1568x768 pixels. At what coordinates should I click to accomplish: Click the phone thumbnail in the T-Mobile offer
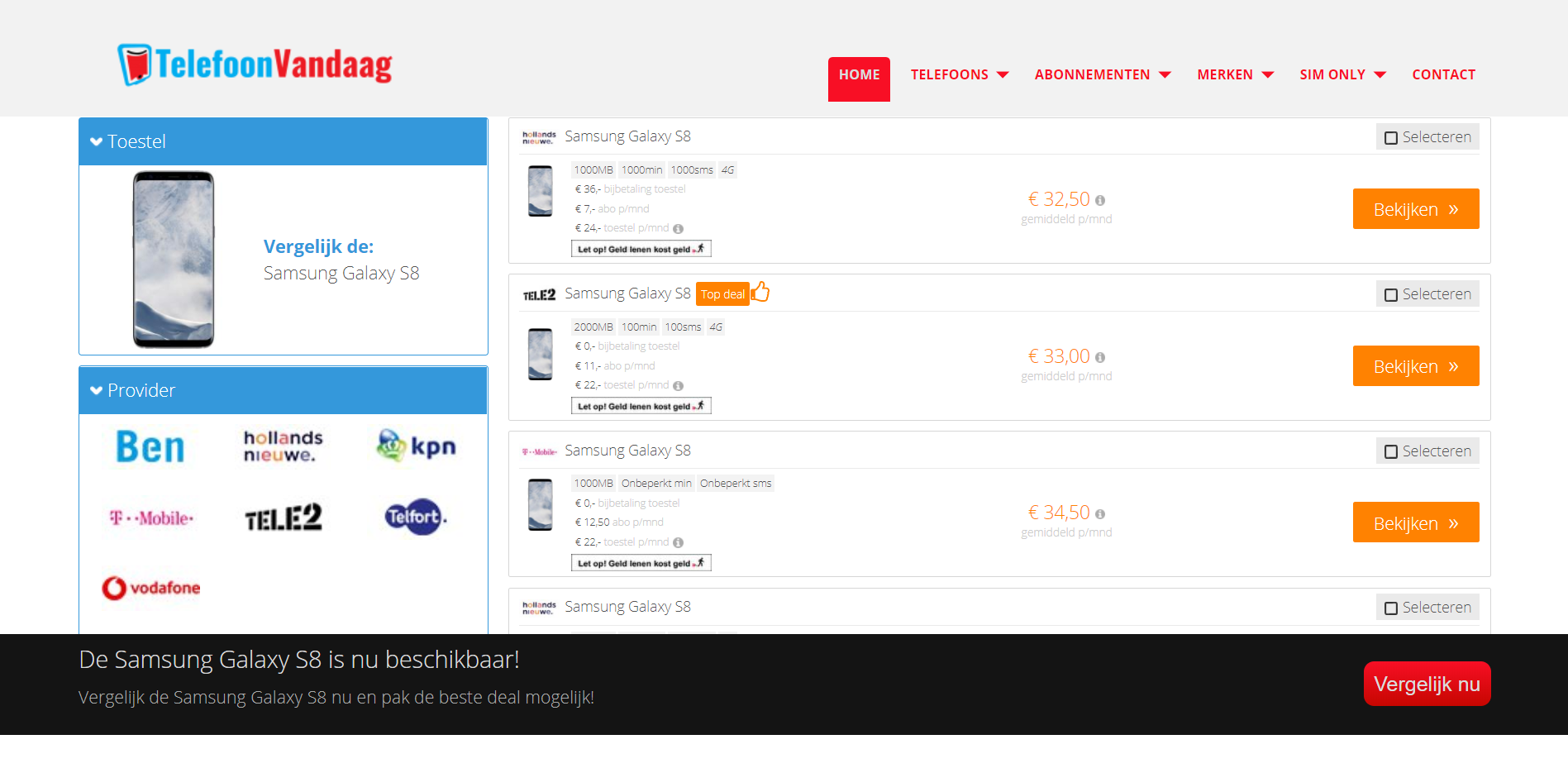click(x=541, y=504)
